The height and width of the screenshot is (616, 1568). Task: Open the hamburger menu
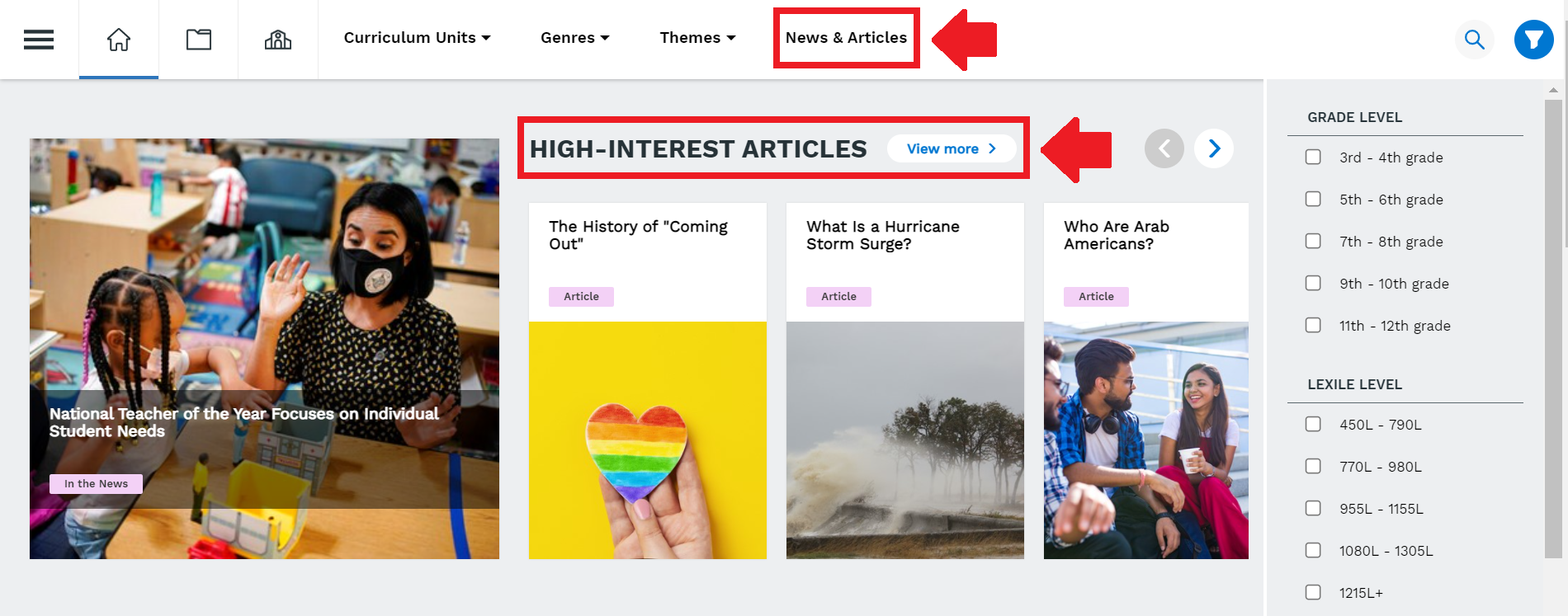pos(39,40)
